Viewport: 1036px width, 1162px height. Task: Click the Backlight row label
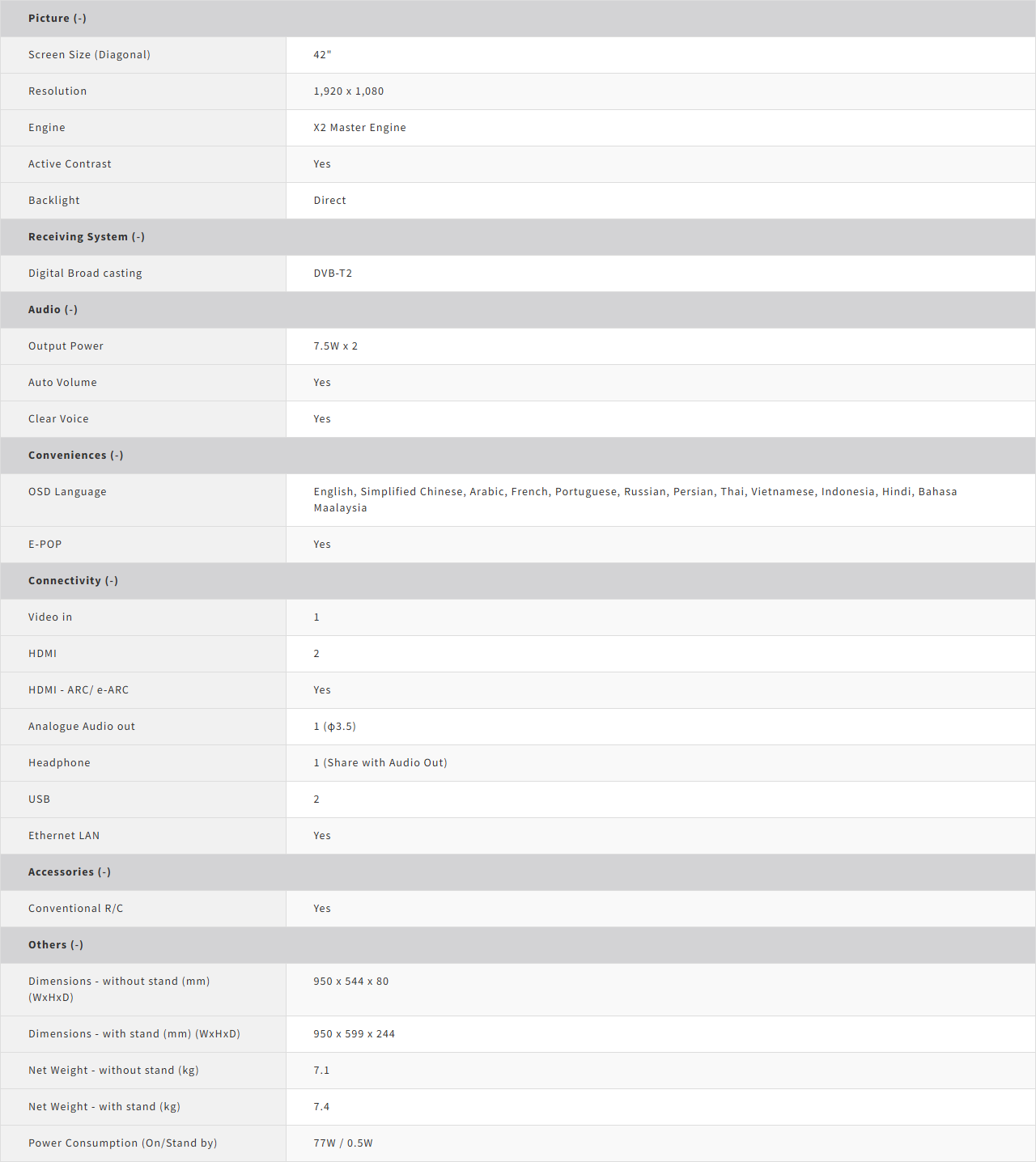[54, 201]
